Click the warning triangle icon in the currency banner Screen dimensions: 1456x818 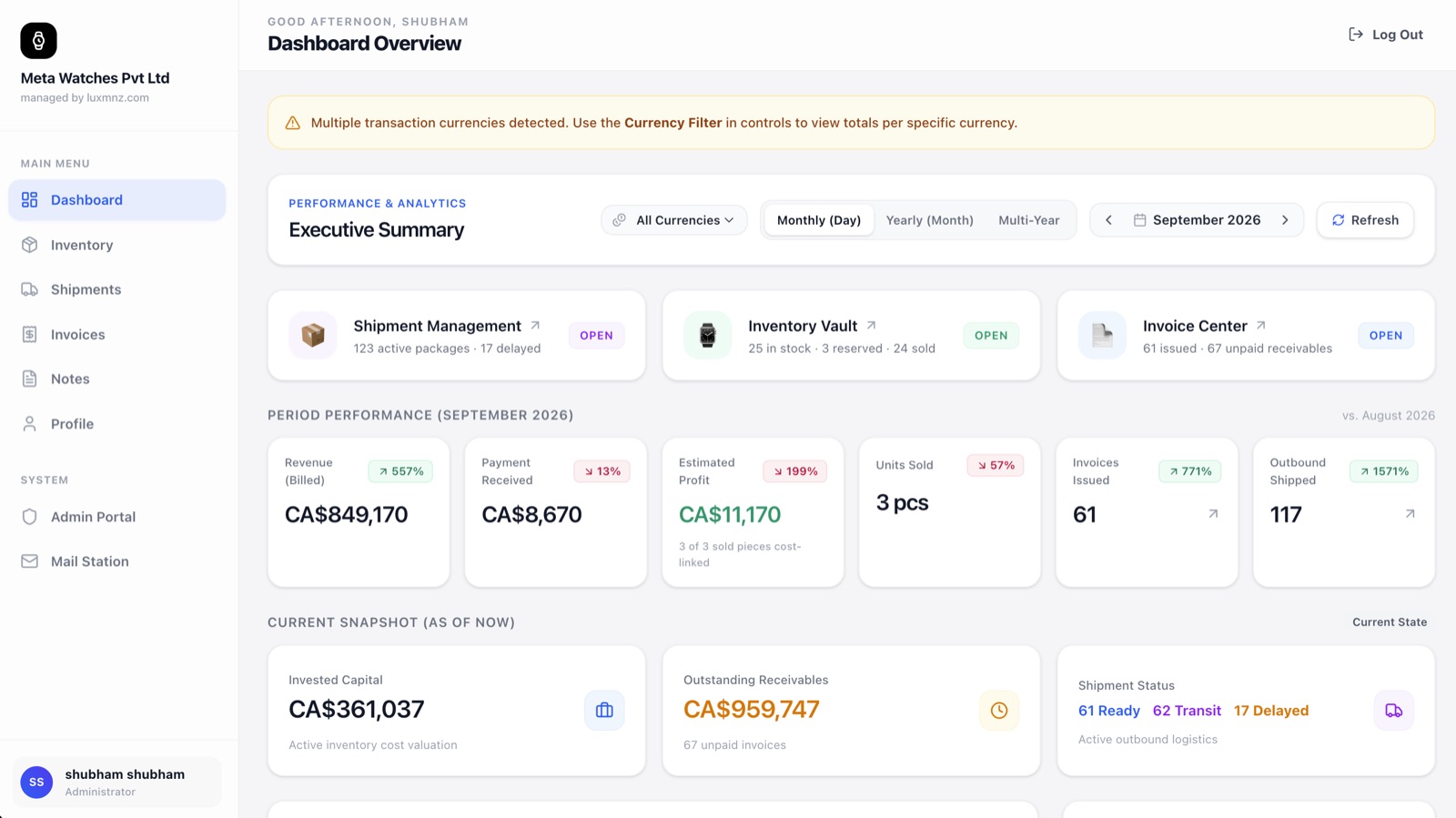pos(293,123)
